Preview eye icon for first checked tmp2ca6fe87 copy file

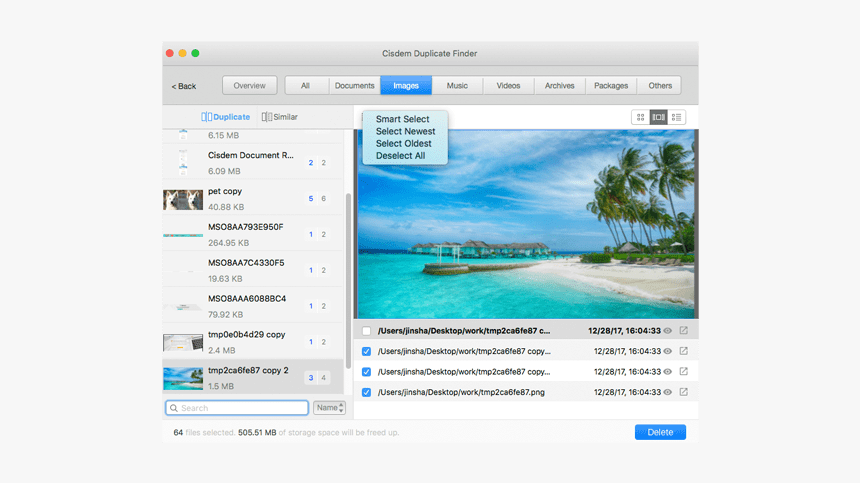click(667, 351)
